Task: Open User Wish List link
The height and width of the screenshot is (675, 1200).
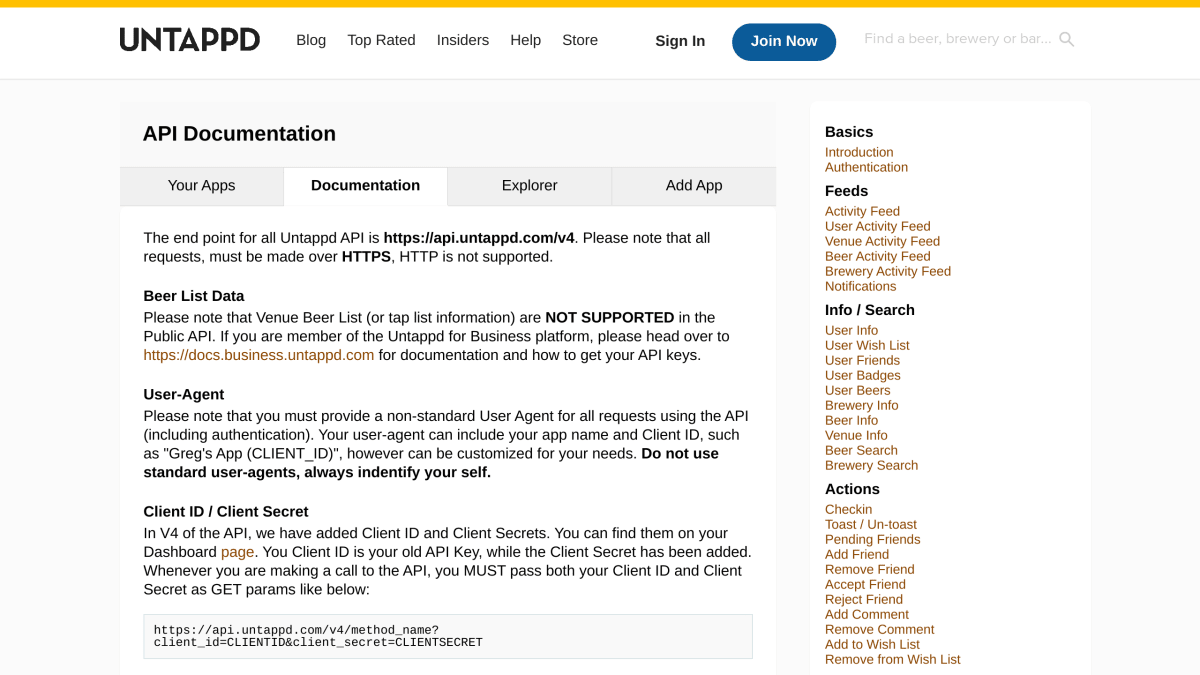Action: point(867,346)
